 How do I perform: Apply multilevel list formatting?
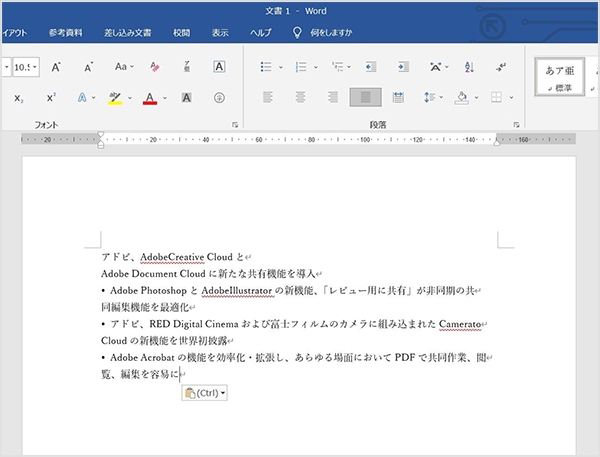coord(337,67)
